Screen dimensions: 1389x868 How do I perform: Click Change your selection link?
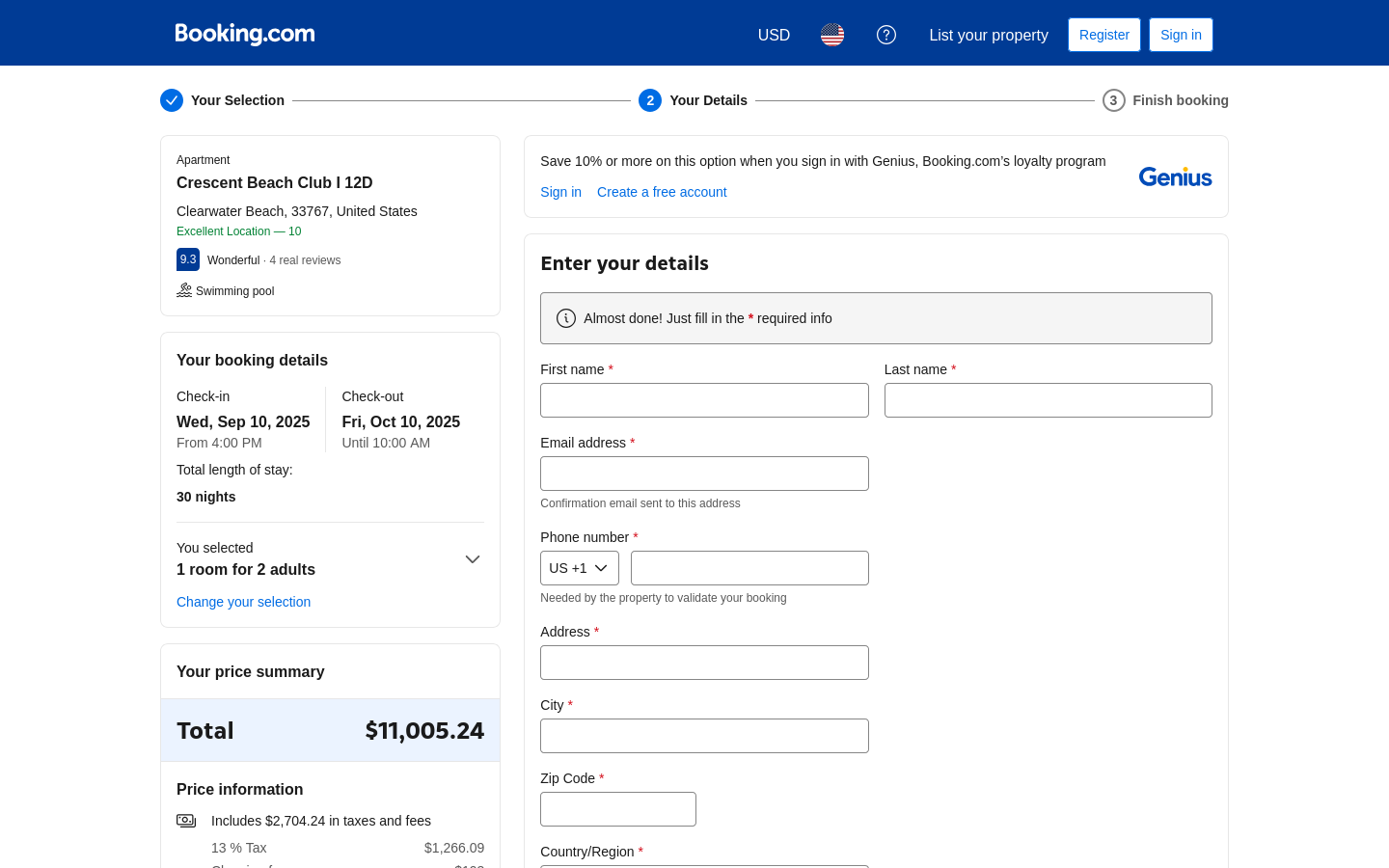click(243, 602)
